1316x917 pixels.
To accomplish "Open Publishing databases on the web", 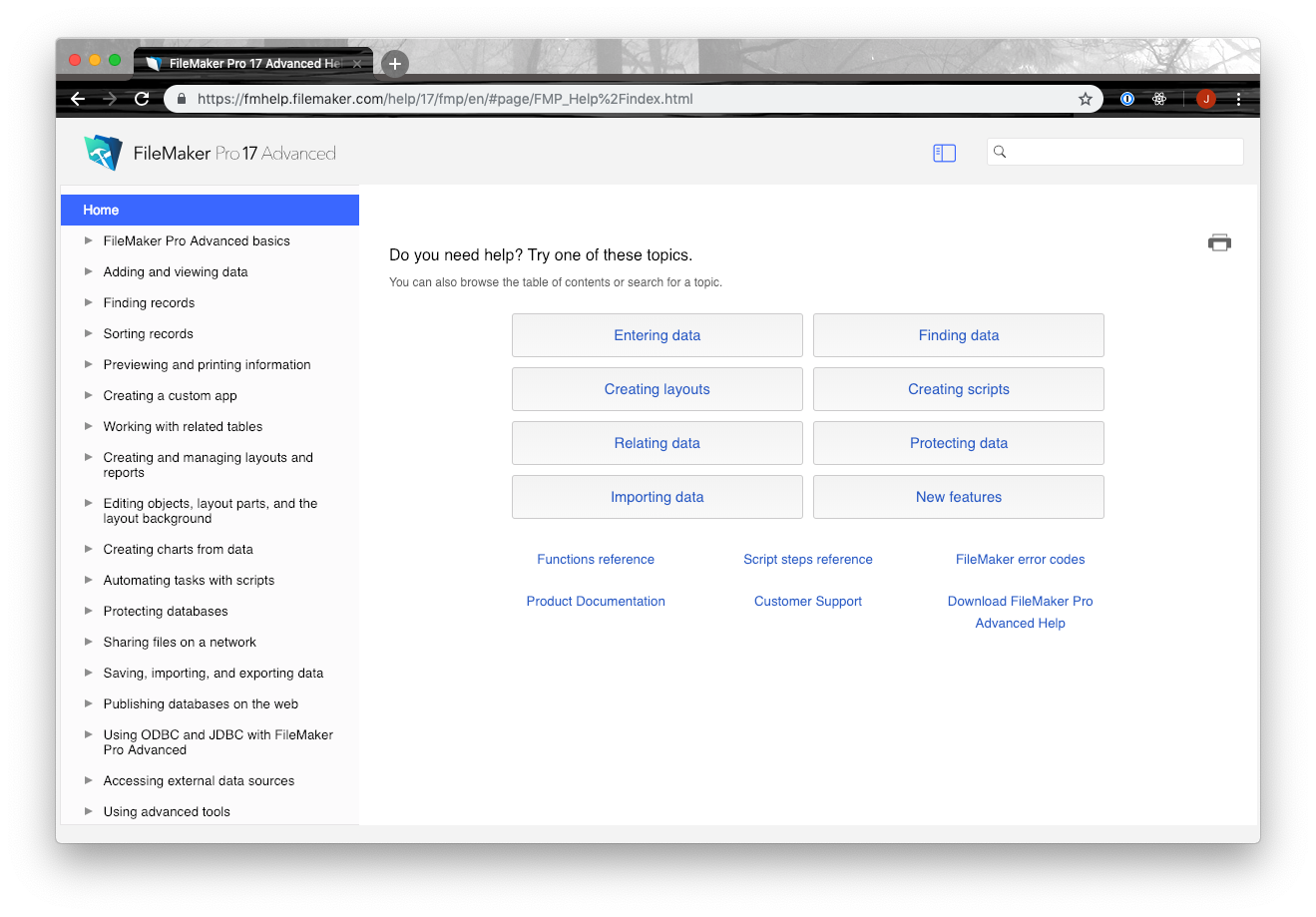I will [x=201, y=703].
